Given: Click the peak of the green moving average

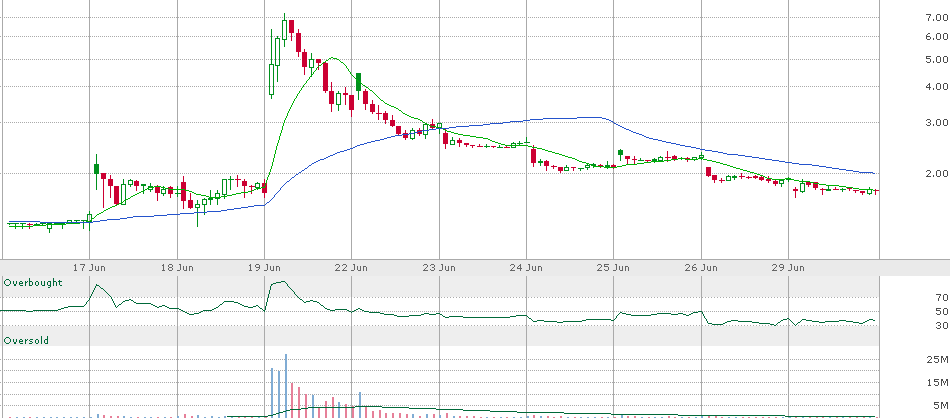Looking at the screenshot, I should [x=331, y=58].
